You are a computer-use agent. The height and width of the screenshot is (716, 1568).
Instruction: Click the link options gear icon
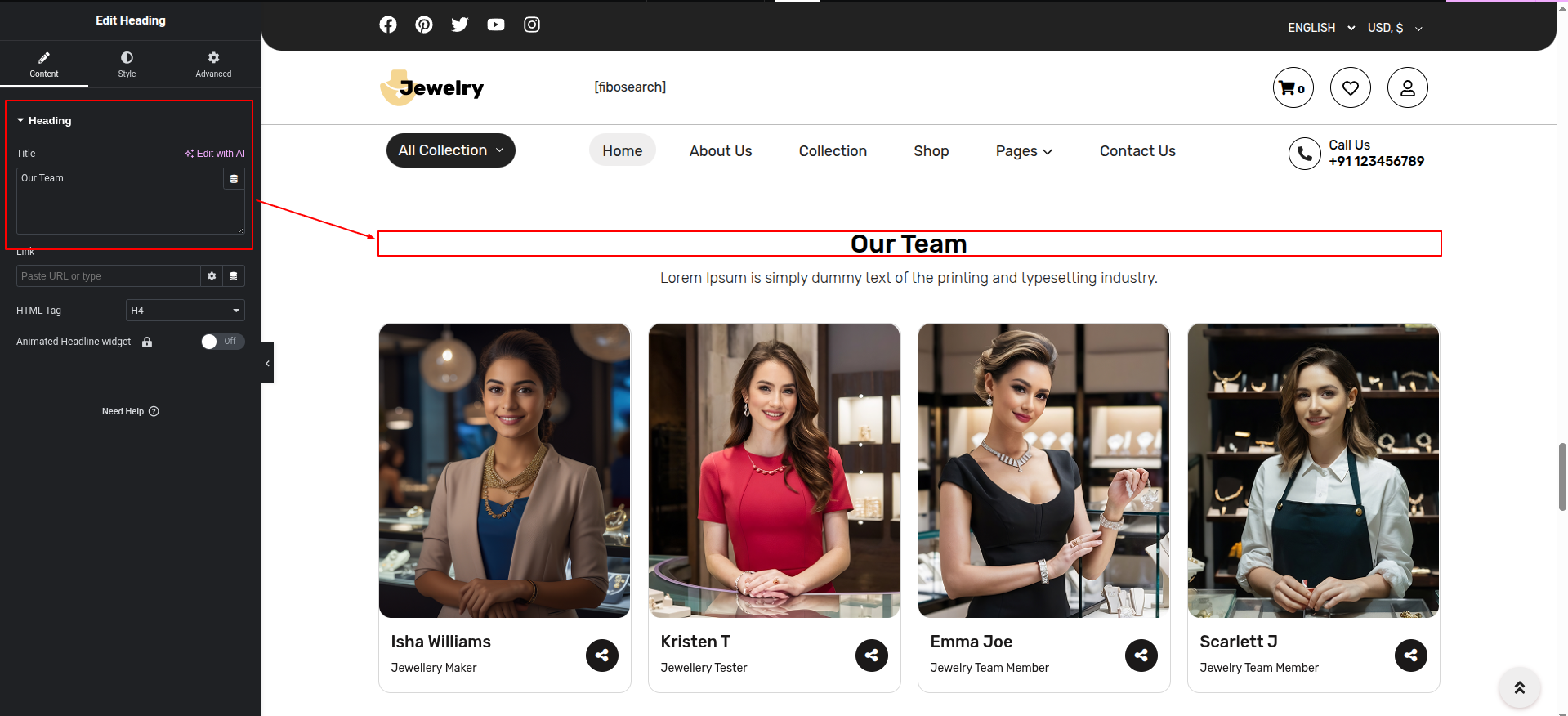coord(212,276)
